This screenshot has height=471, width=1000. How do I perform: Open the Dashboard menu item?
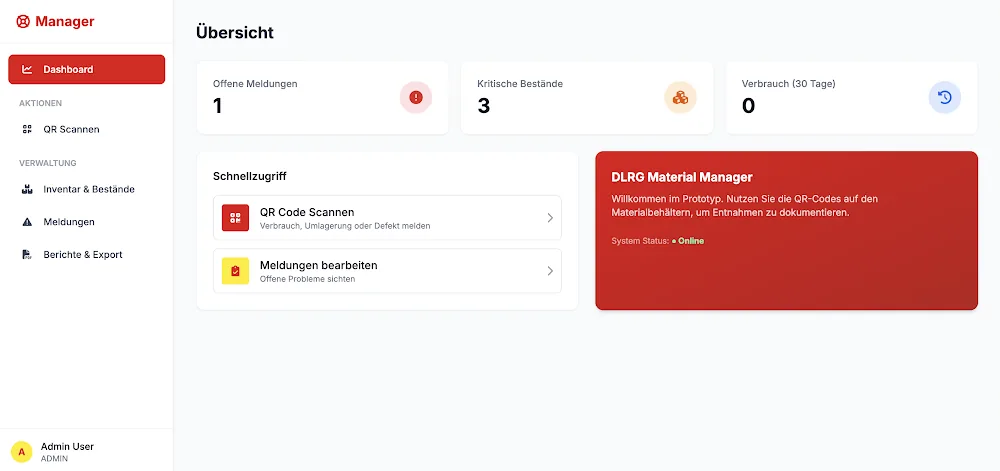(x=87, y=69)
